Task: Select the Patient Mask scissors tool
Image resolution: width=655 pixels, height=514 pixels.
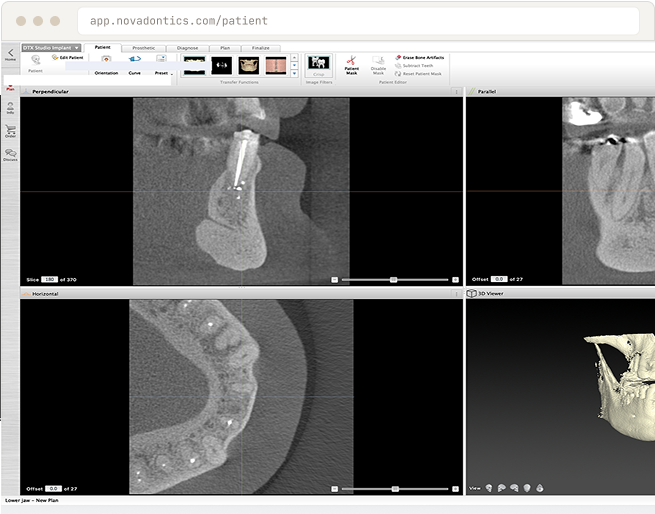Action: pyautogui.click(x=351, y=65)
